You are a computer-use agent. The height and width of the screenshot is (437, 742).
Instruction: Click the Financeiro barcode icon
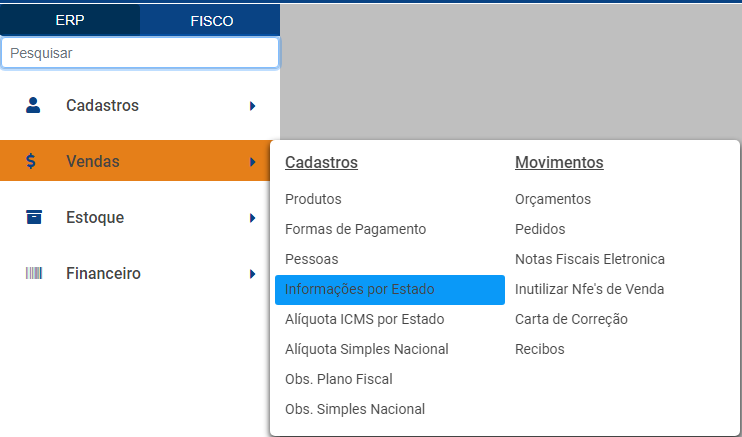(x=34, y=273)
